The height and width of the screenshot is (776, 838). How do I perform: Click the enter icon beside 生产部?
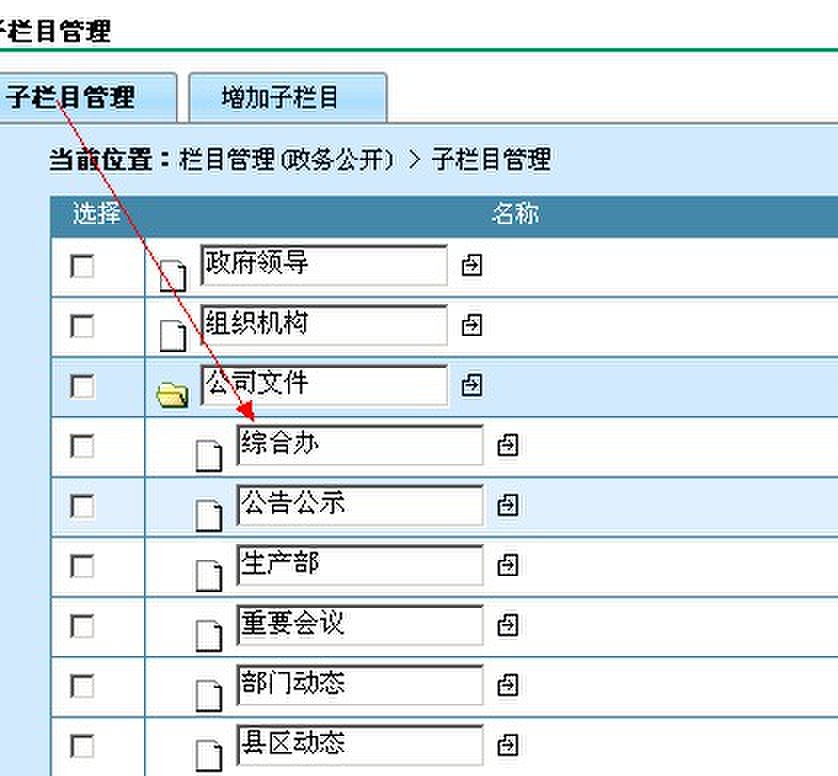[x=507, y=566]
